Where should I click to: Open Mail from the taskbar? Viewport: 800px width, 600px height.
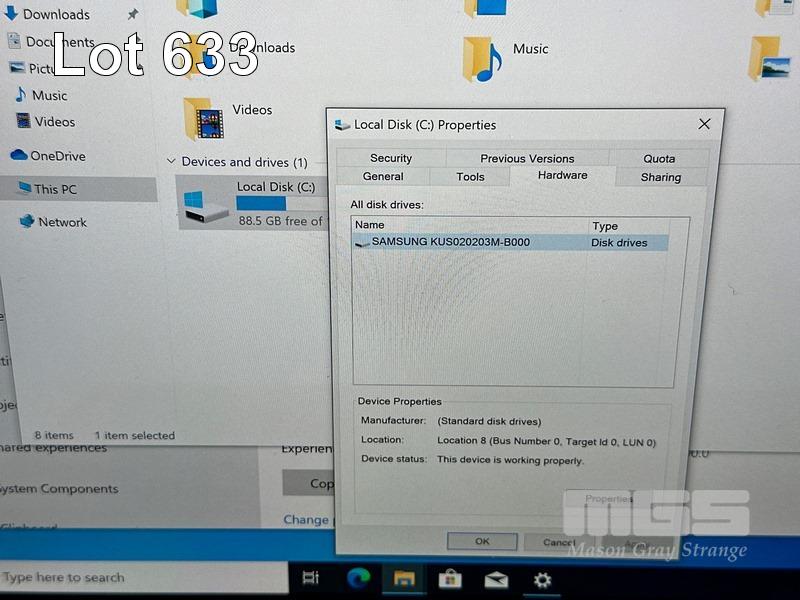[496, 580]
